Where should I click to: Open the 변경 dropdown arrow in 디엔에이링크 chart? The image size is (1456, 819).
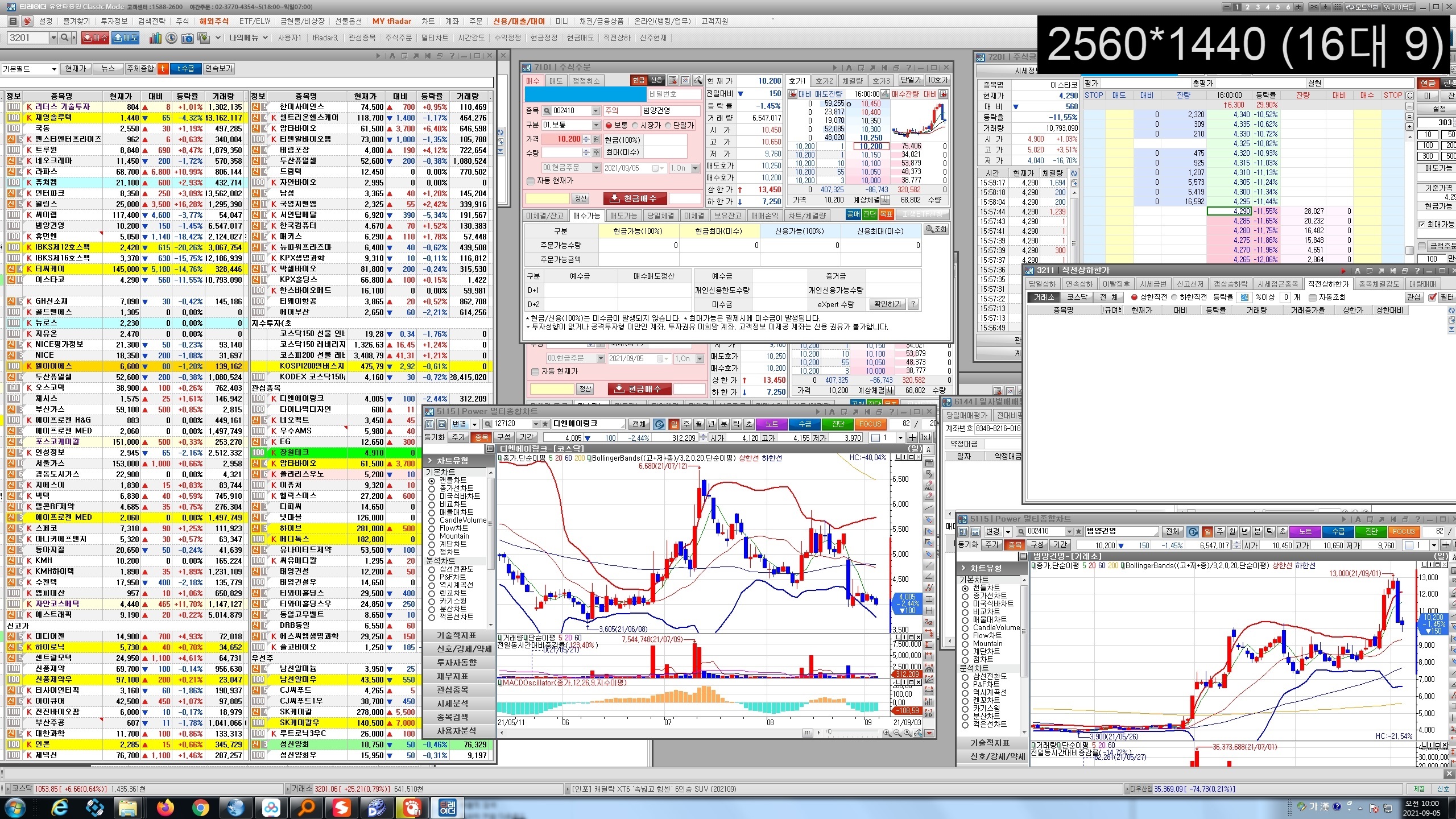click(x=474, y=424)
